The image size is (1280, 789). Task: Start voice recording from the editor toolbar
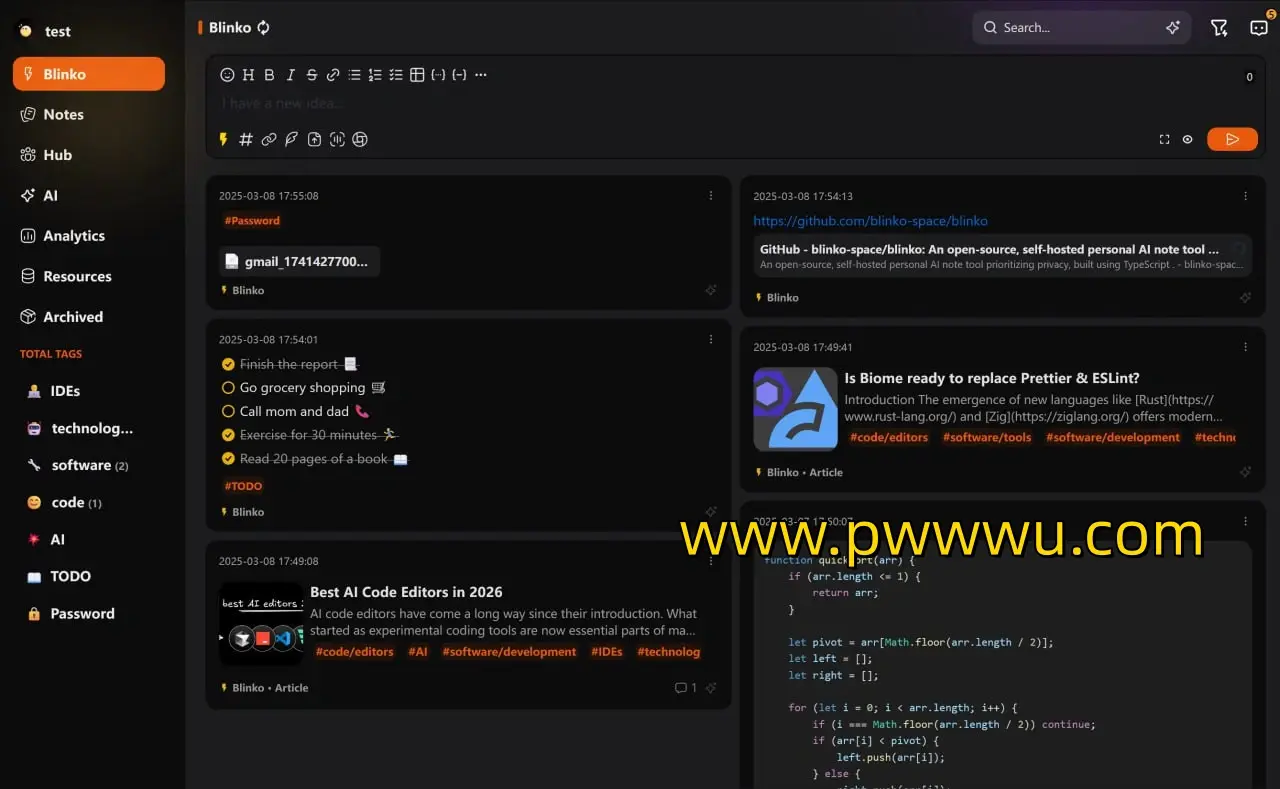(337, 140)
